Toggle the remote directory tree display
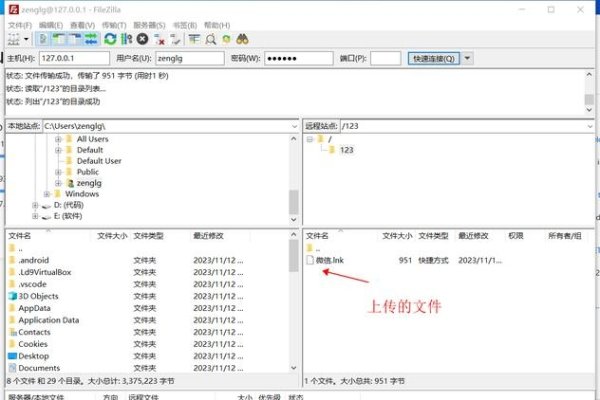Image resolution: width=600 pixels, height=400 pixels. 75,39
